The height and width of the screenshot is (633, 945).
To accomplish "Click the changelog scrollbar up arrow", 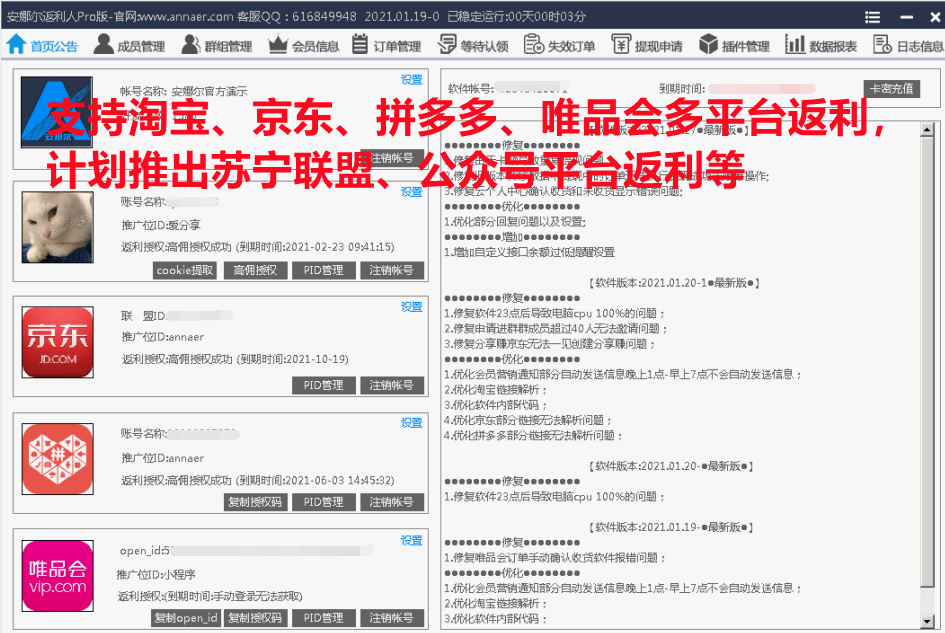I will [927, 129].
